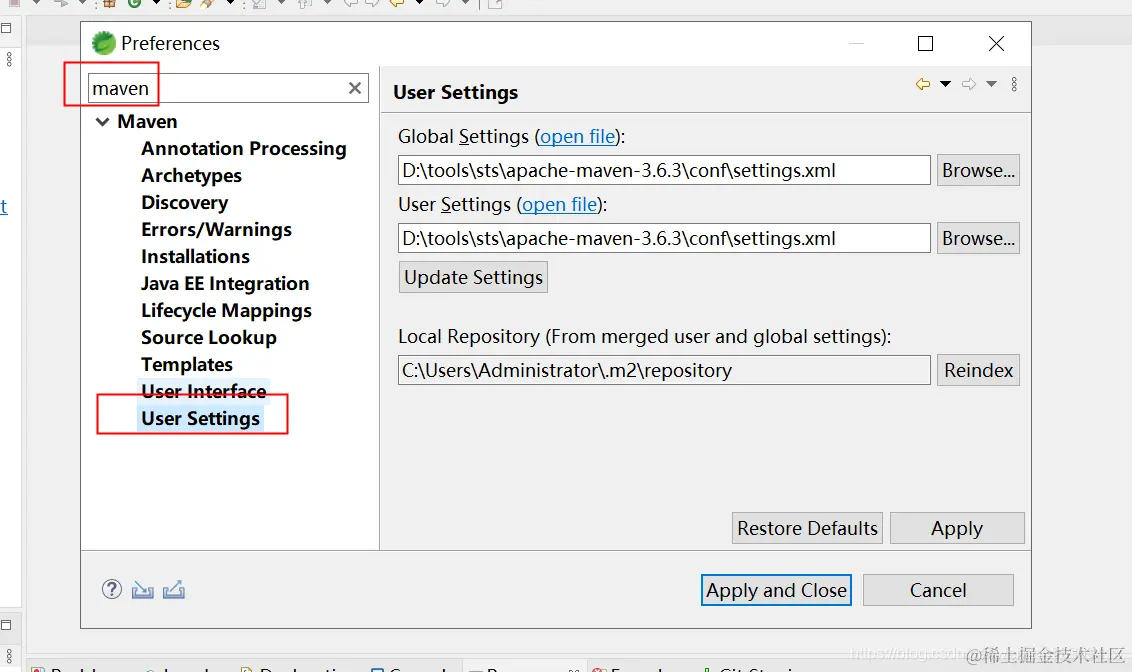The width and height of the screenshot is (1132, 672).
Task: Open Annotation Processing preferences
Action: (243, 149)
